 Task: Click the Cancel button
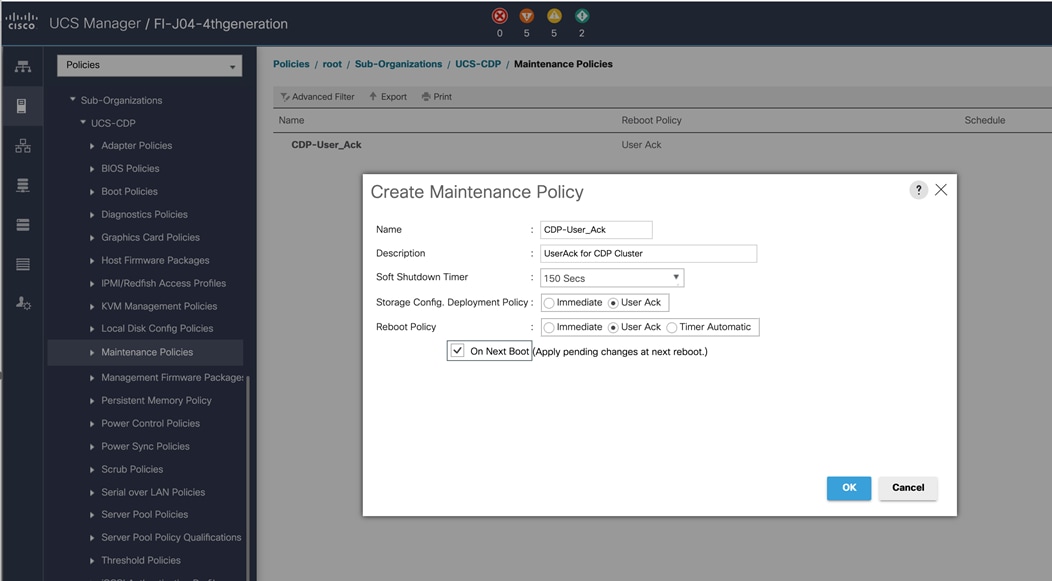(x=908, y=488)
